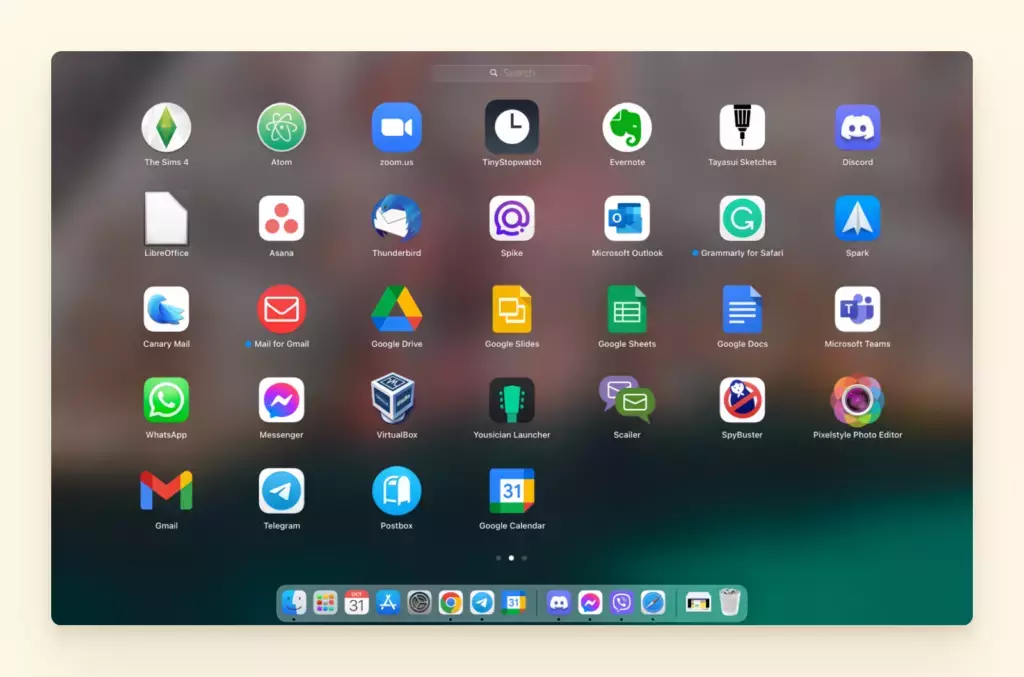
Task: Open Google Slides app
Action: pos(512,309)
